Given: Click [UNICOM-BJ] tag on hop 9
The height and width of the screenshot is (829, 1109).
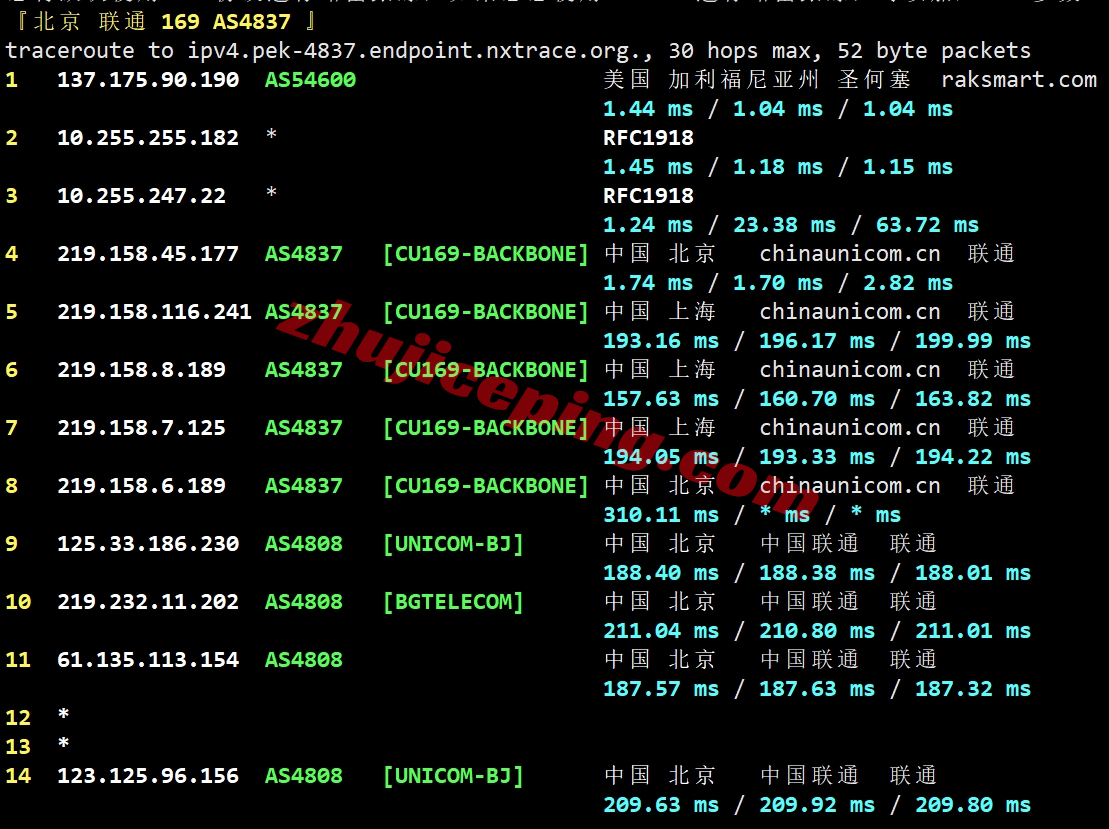Looking at the screenshot, I should point(453,543).
